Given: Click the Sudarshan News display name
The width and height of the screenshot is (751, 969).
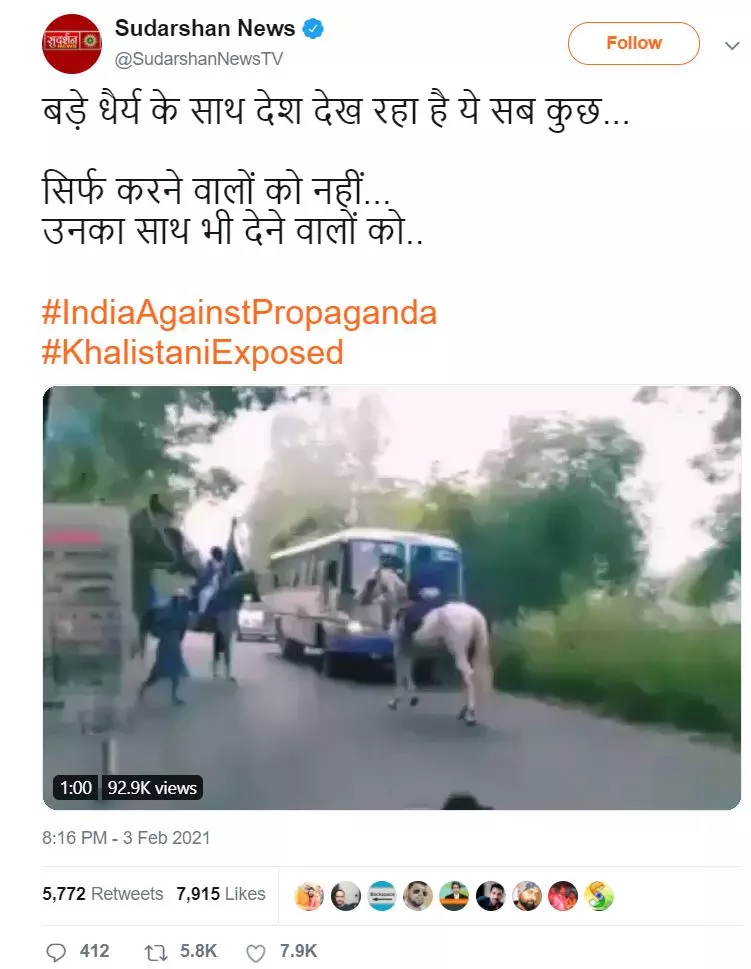Looking at the screenshot, I should click(205, 28).
